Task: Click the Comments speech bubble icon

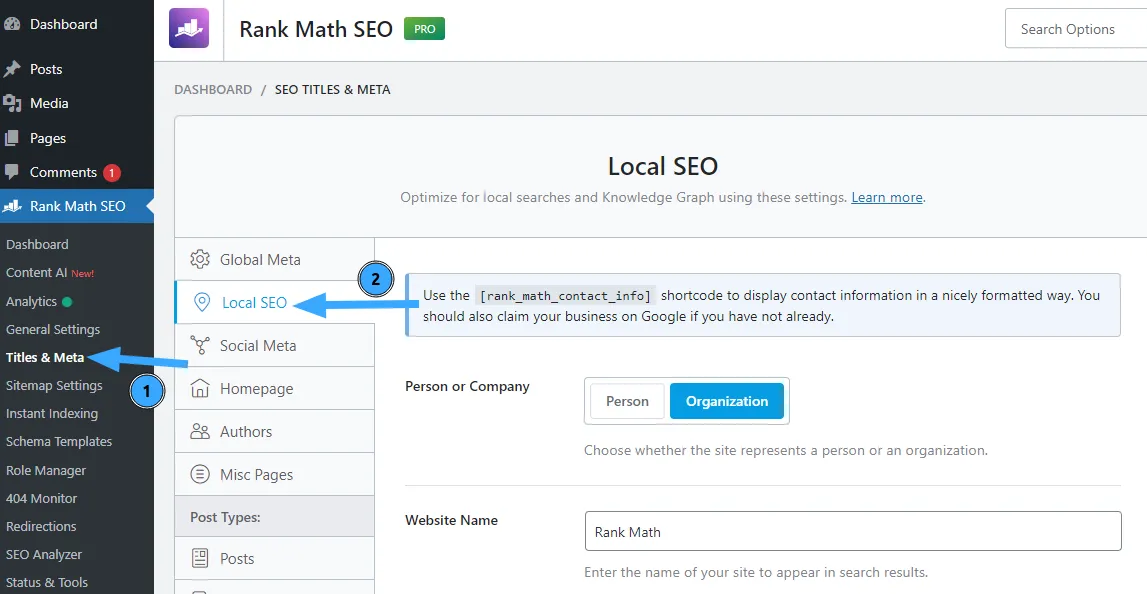Action: point(12,173)
